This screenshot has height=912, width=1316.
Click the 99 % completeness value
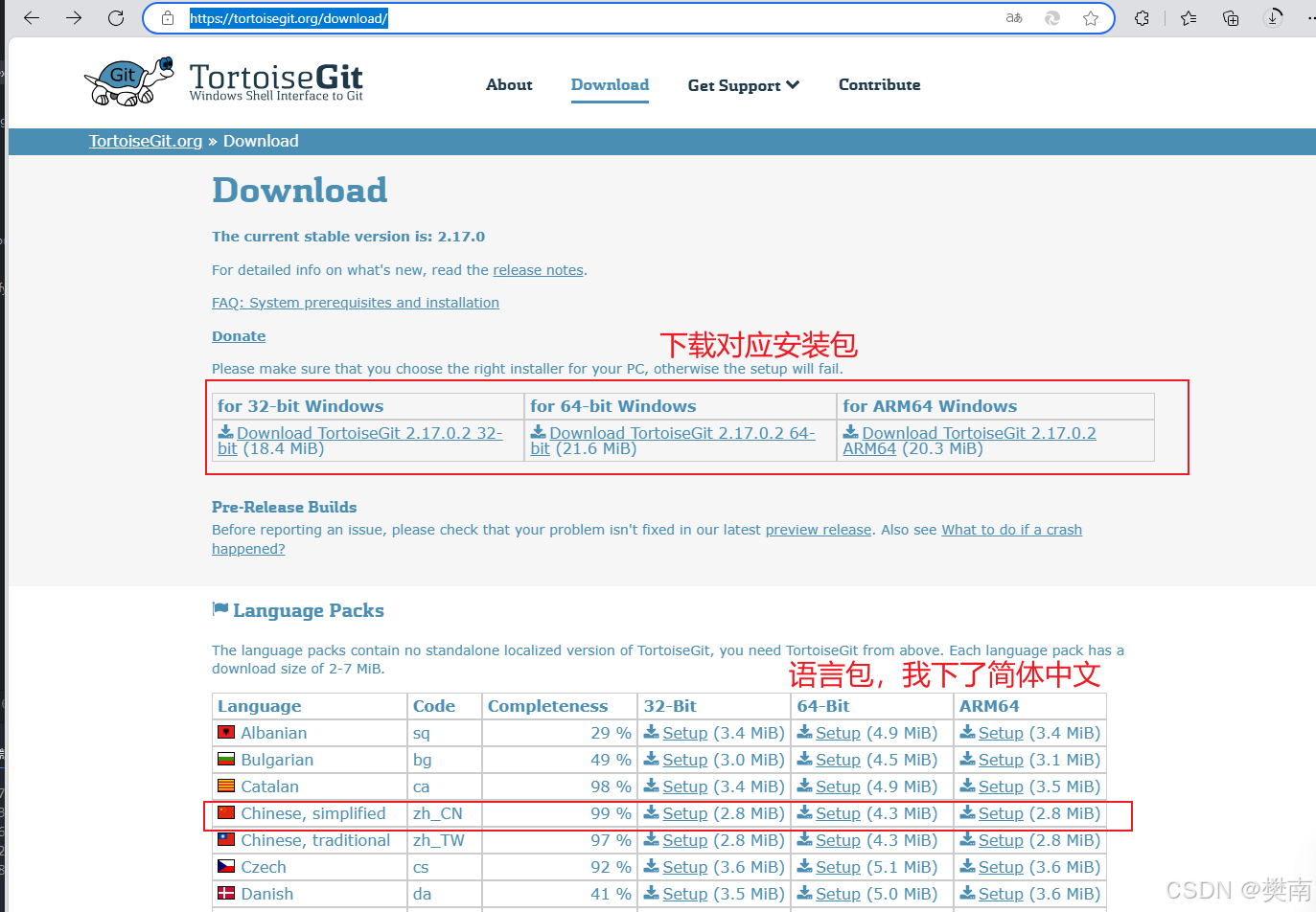click(x=611, y=813)
